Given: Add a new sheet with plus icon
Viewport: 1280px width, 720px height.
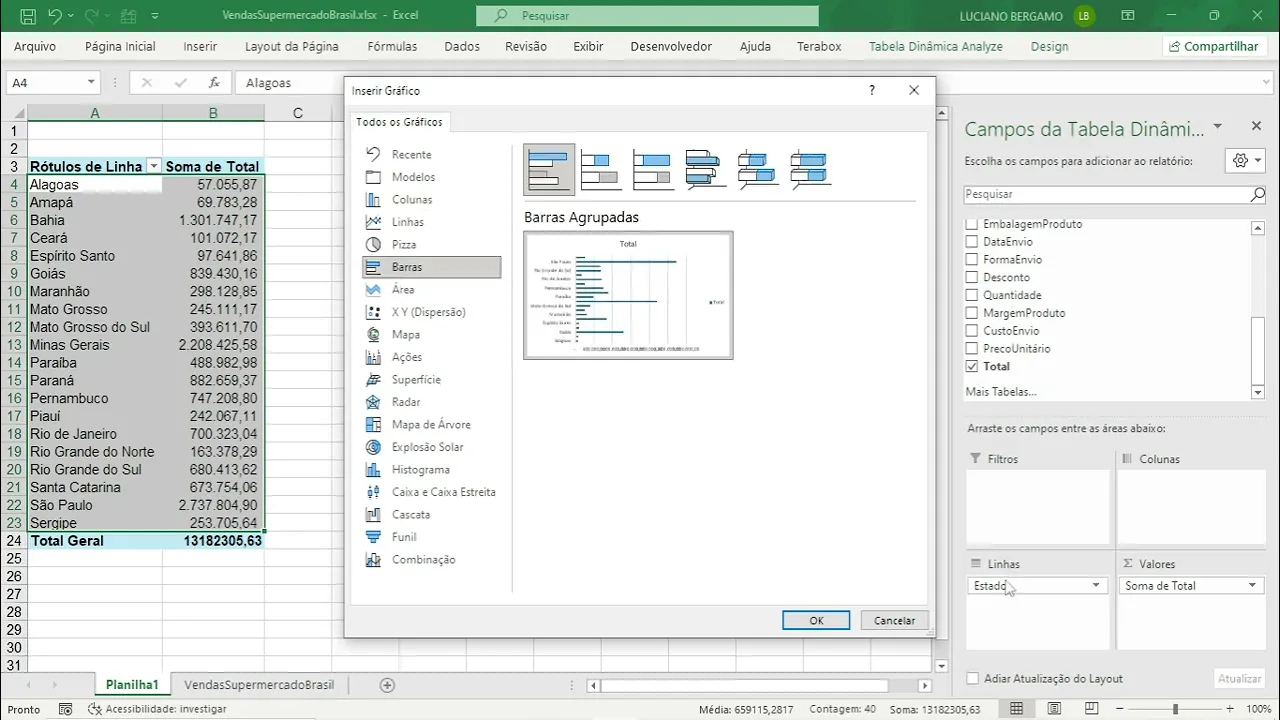Looking at the screenshot, I should pos(387,685).
